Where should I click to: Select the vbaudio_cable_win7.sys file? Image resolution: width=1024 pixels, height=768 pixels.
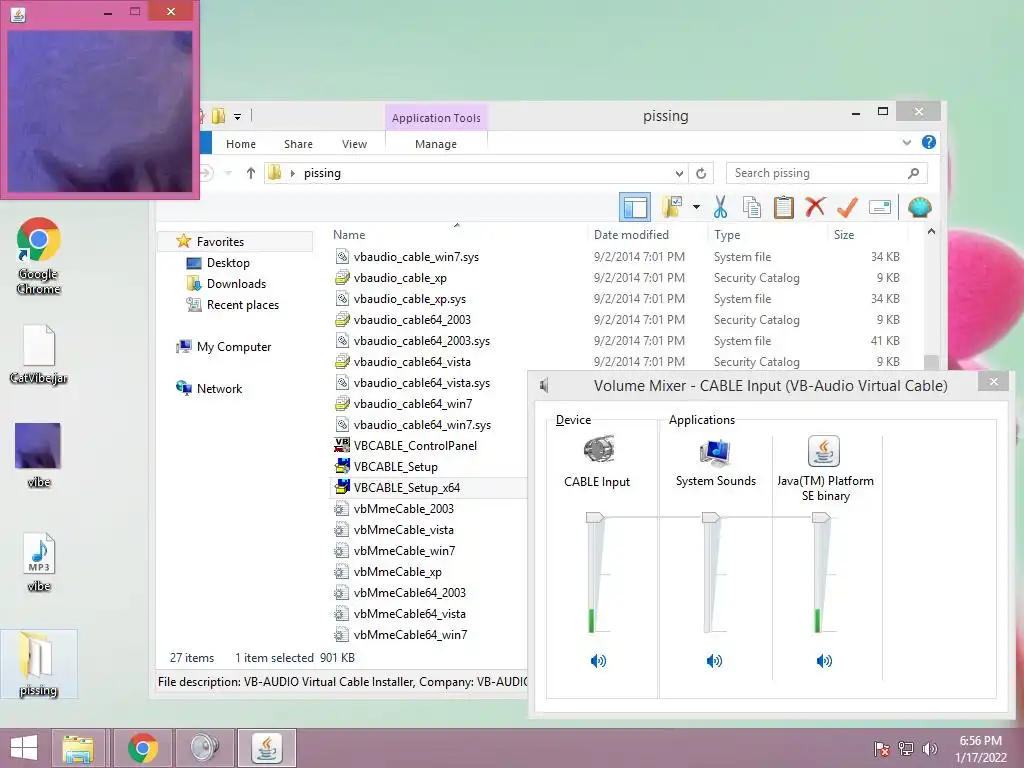tap(416, 257)
